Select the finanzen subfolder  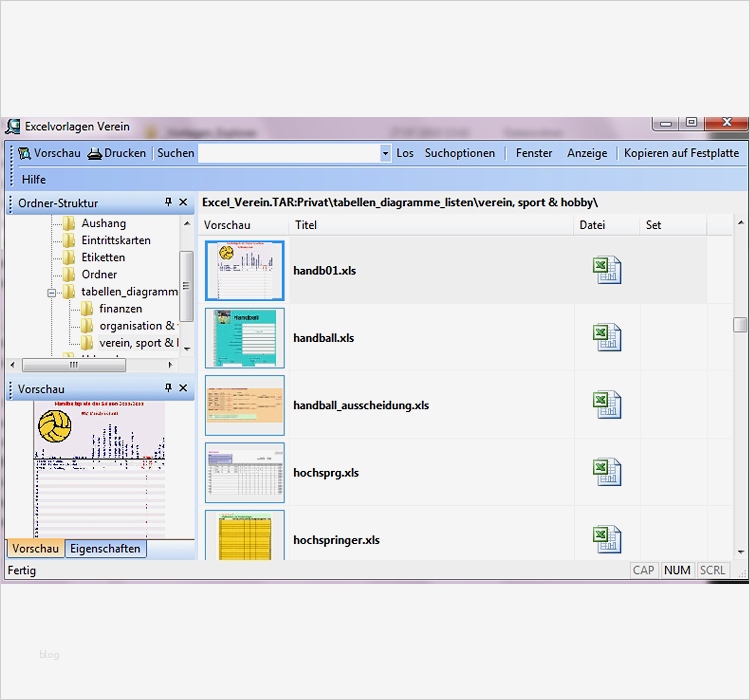point(121,309)
